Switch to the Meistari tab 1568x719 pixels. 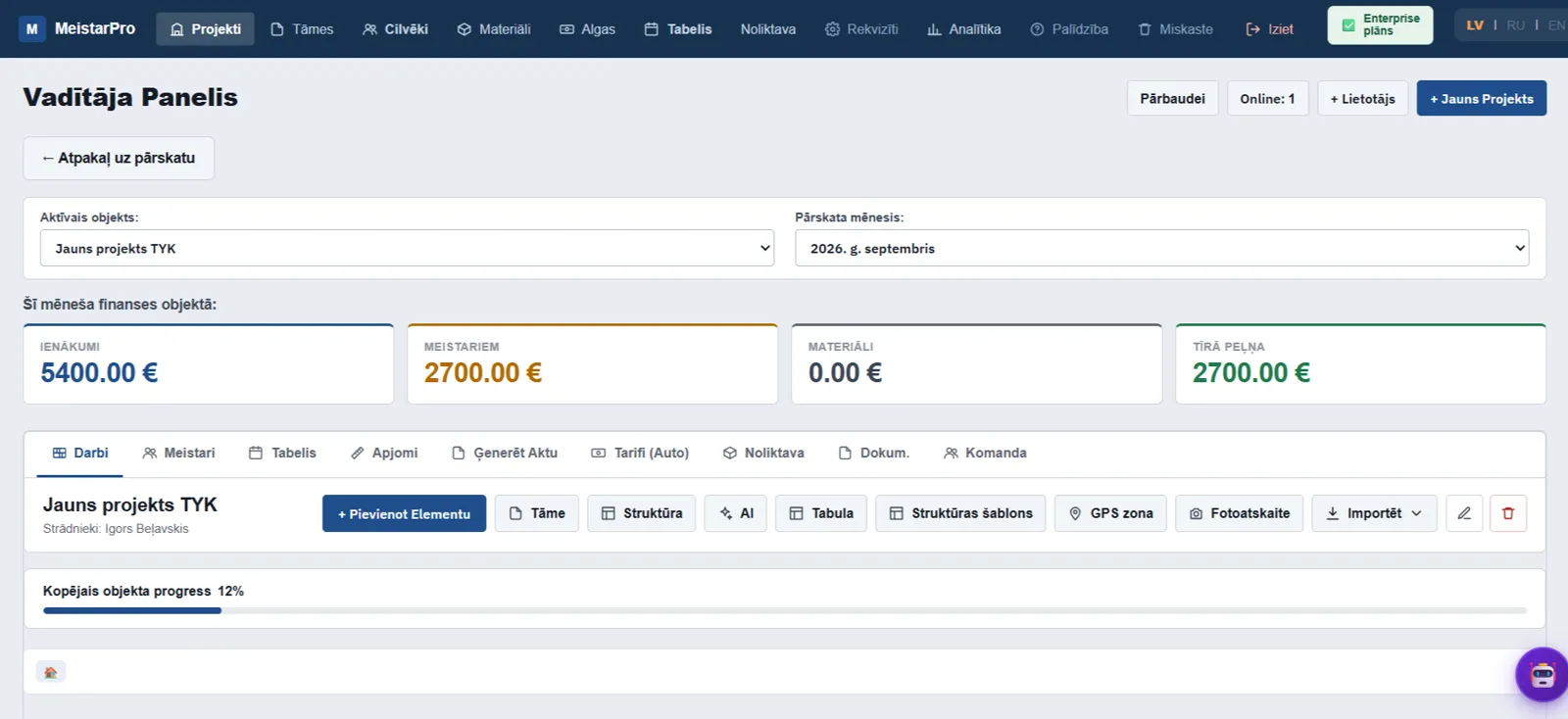tap(178, 453)
